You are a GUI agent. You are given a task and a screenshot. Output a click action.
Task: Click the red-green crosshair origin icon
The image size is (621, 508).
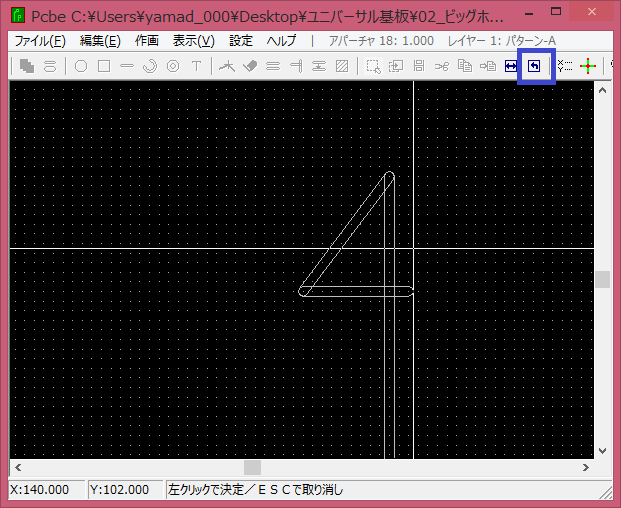[x=588, y=66]
